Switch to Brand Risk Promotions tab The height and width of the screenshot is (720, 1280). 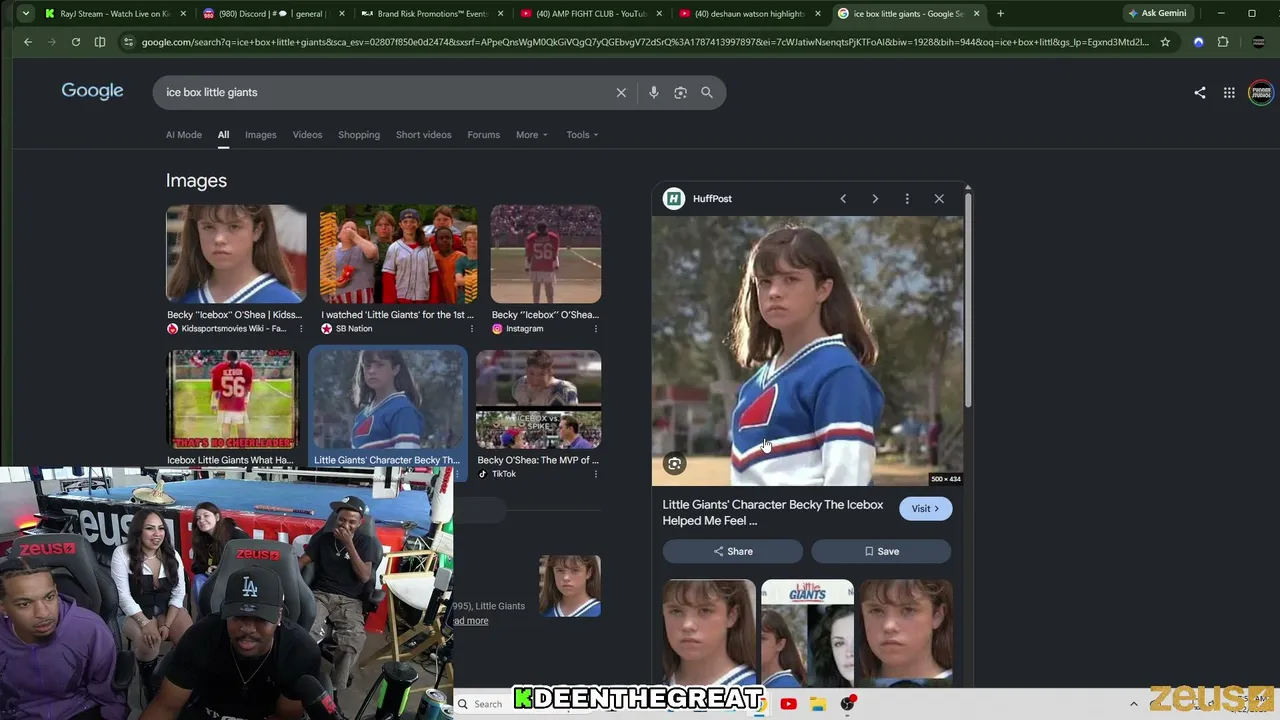[x=432, y=13]
